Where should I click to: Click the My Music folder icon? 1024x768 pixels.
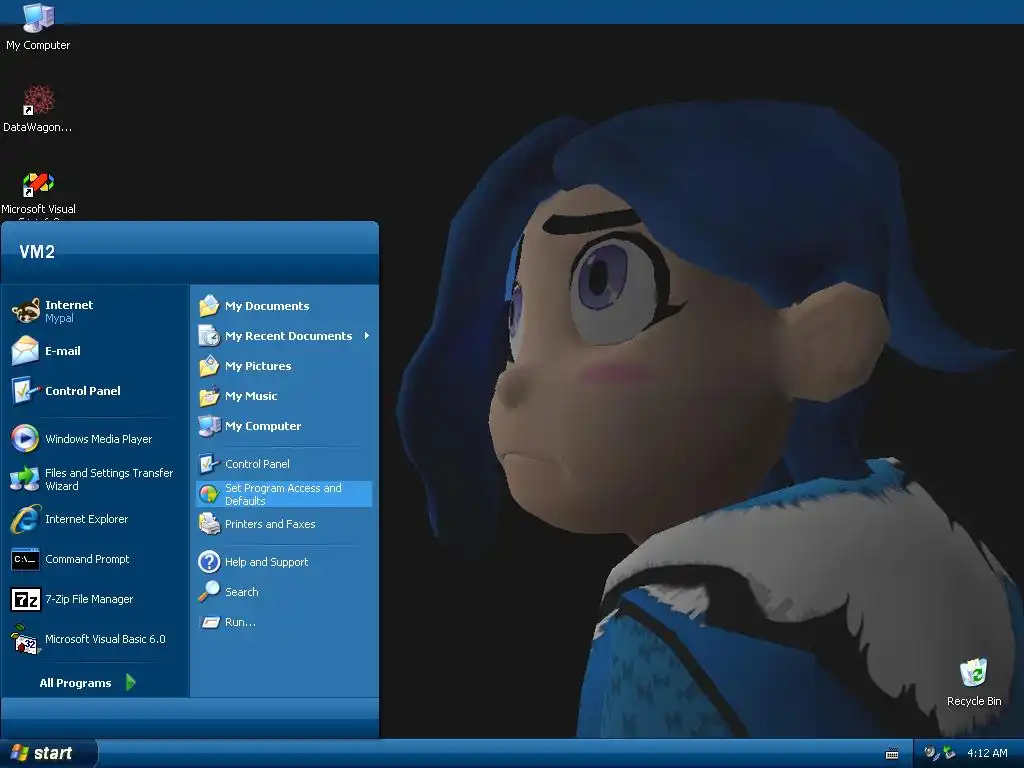(209, 396)
